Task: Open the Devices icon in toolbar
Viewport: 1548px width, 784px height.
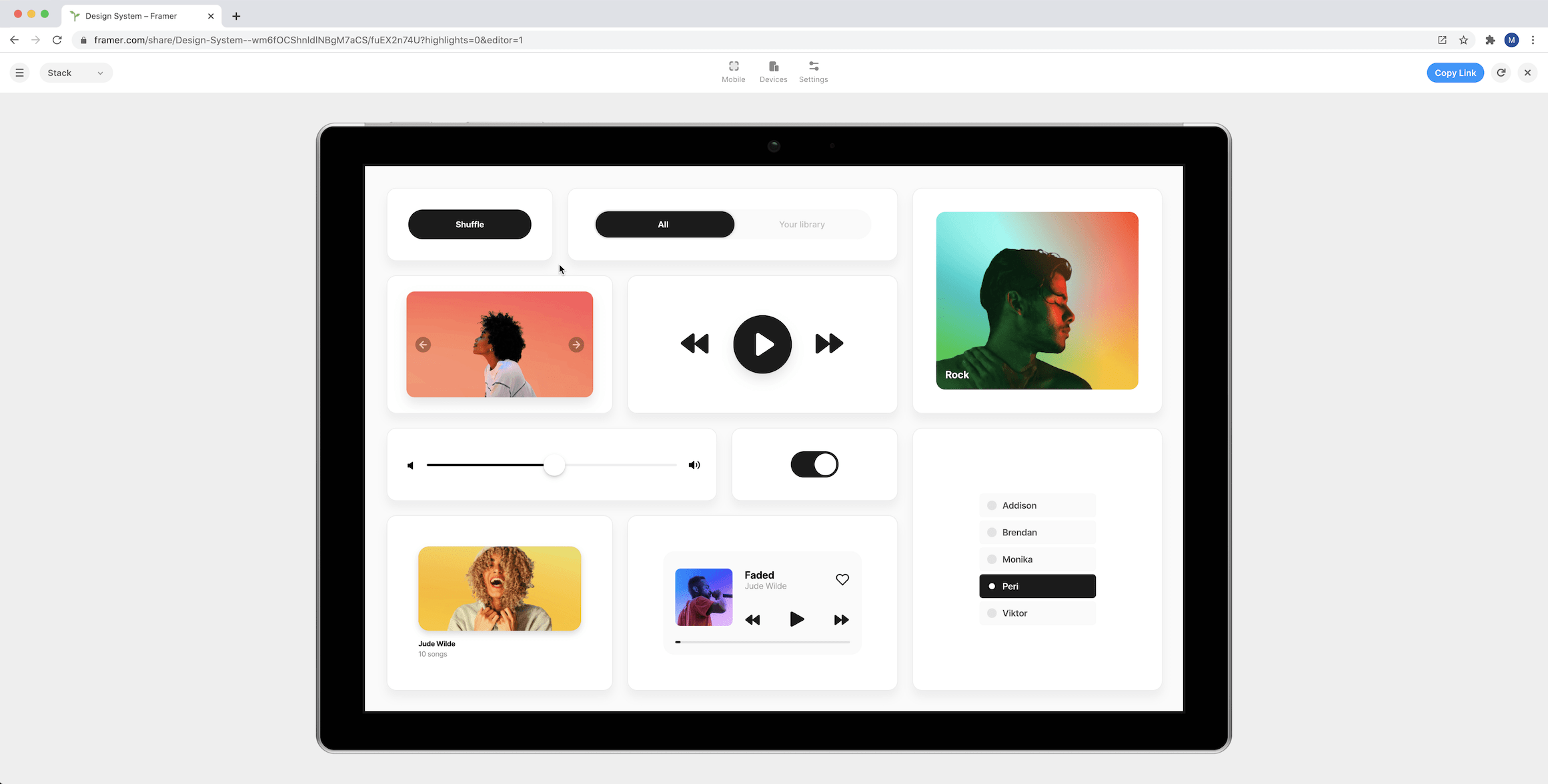Action: 773,67
